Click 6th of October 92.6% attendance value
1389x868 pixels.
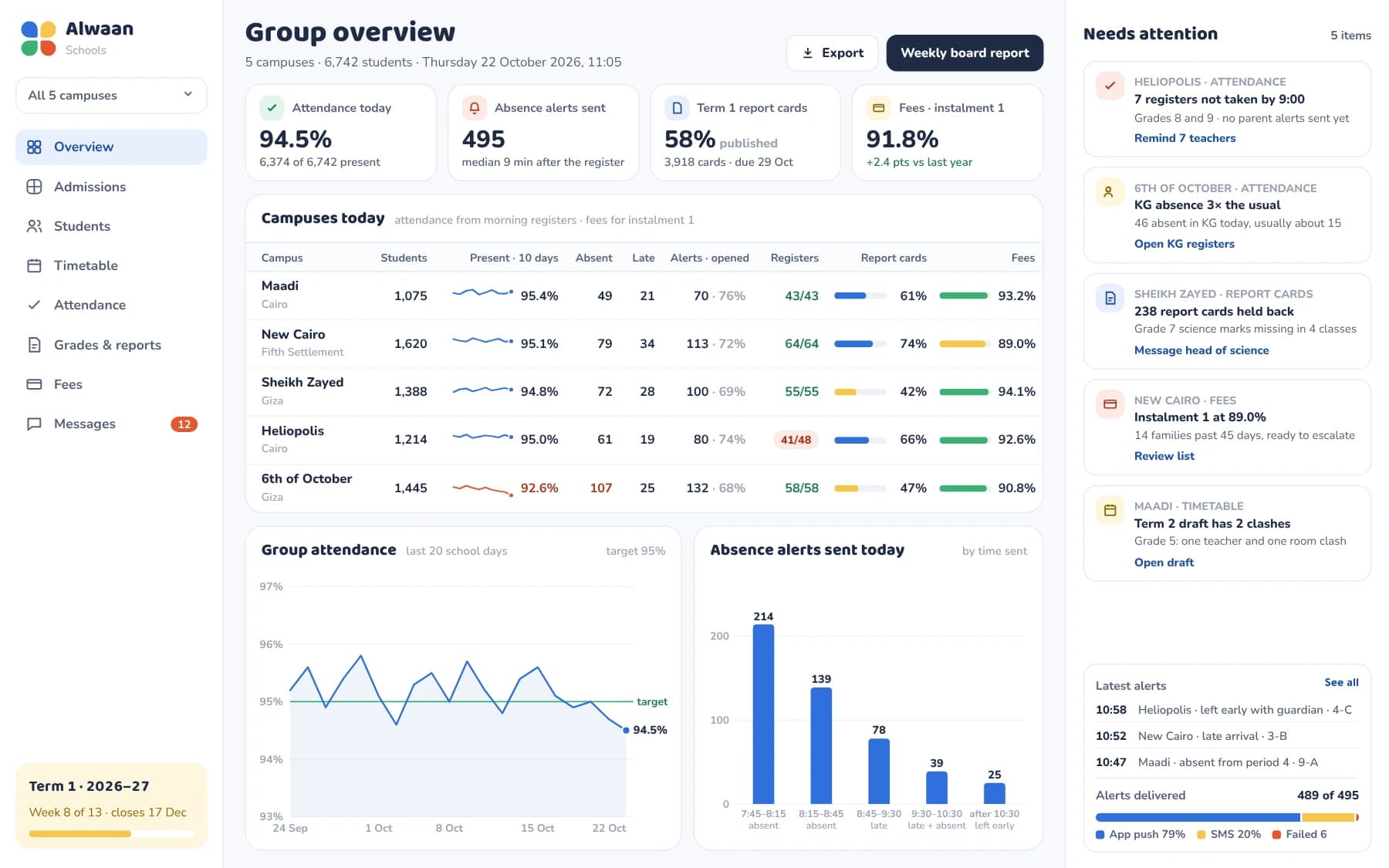pyautogui.click(x=539, y=488)
